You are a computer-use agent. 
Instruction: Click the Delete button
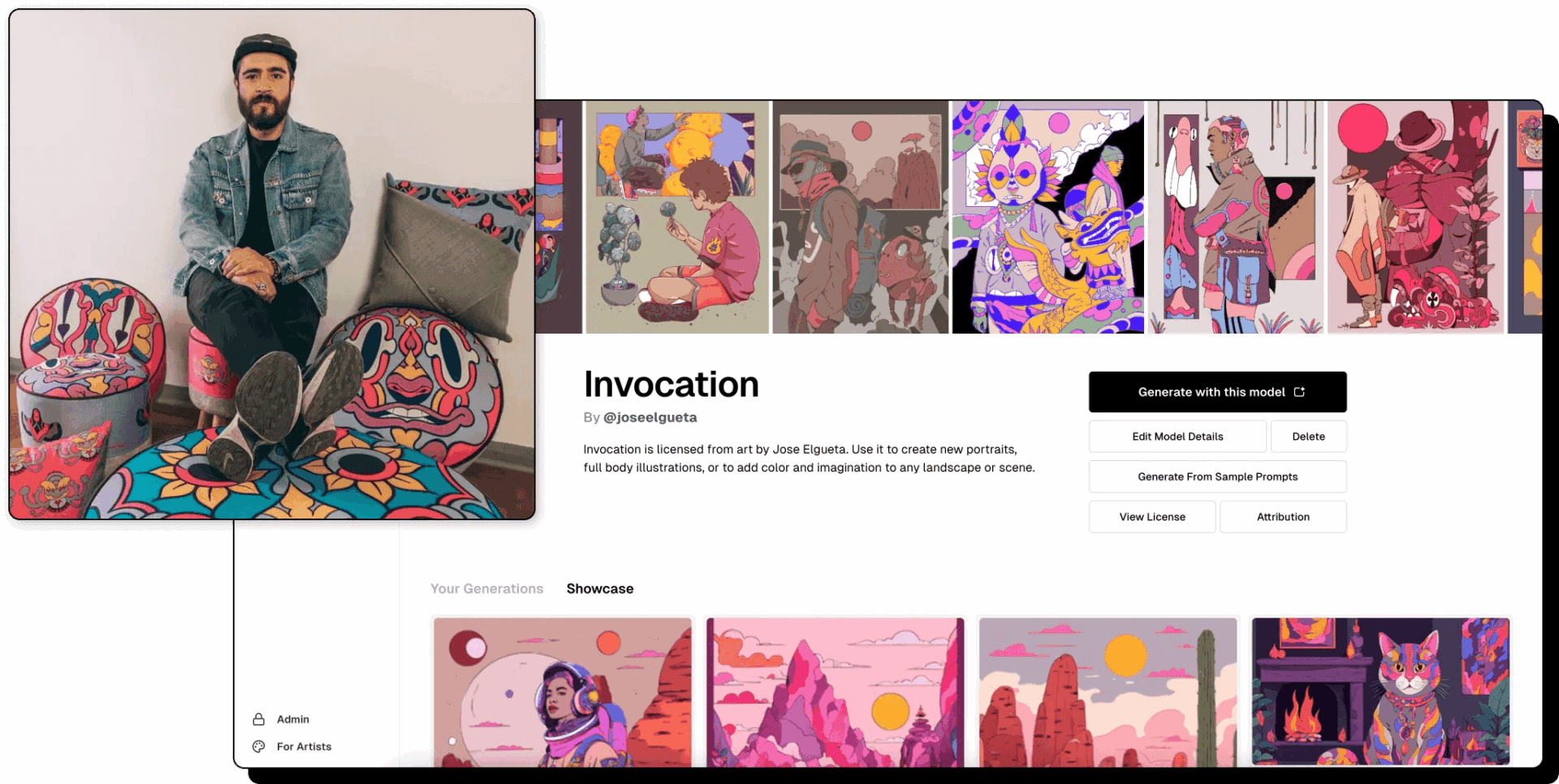[x=1308, y=437]
